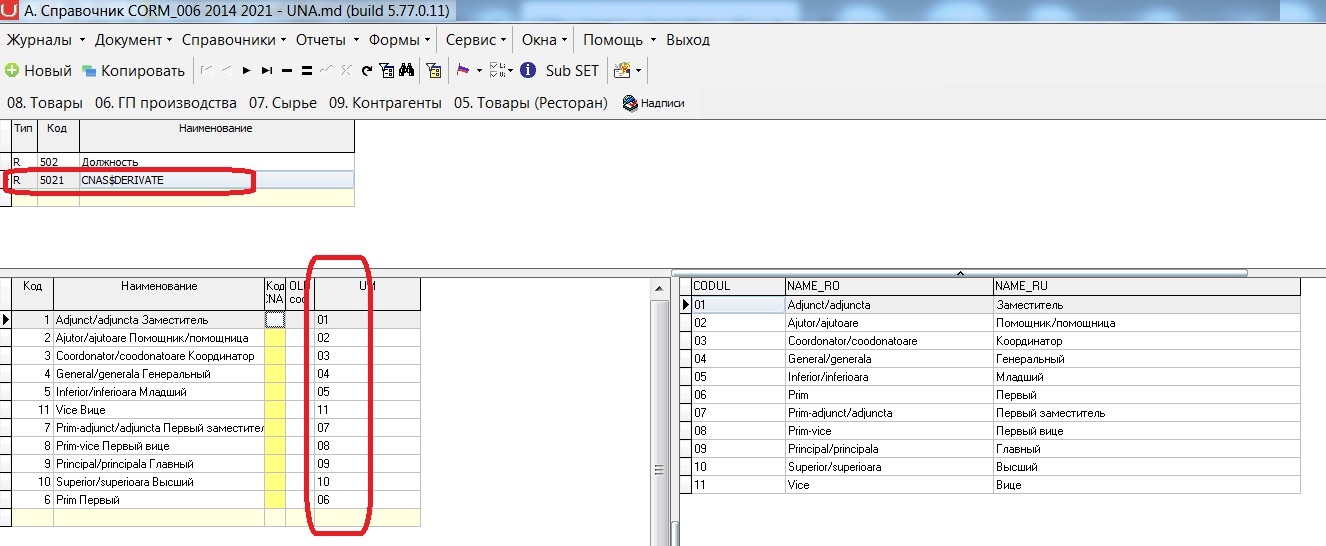The height and width of the screenshot is (546, 1326).
Task: Click the NAME_RU column header
Action: 1147,286
